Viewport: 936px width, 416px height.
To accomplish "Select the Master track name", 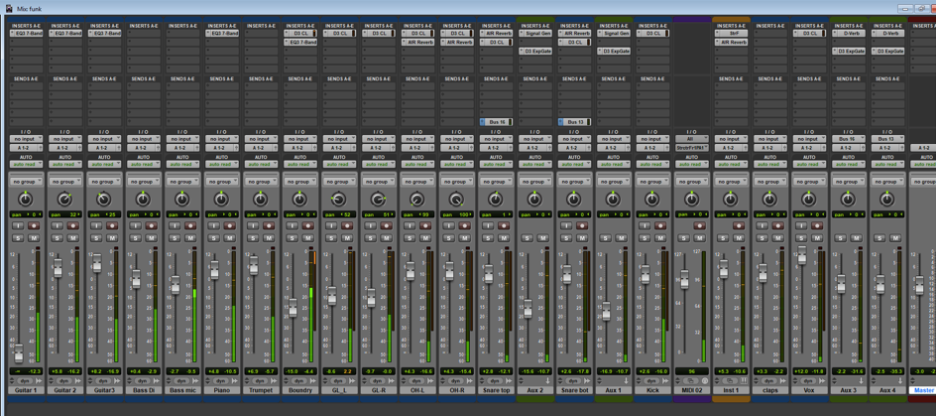I will tap(923, 390).
